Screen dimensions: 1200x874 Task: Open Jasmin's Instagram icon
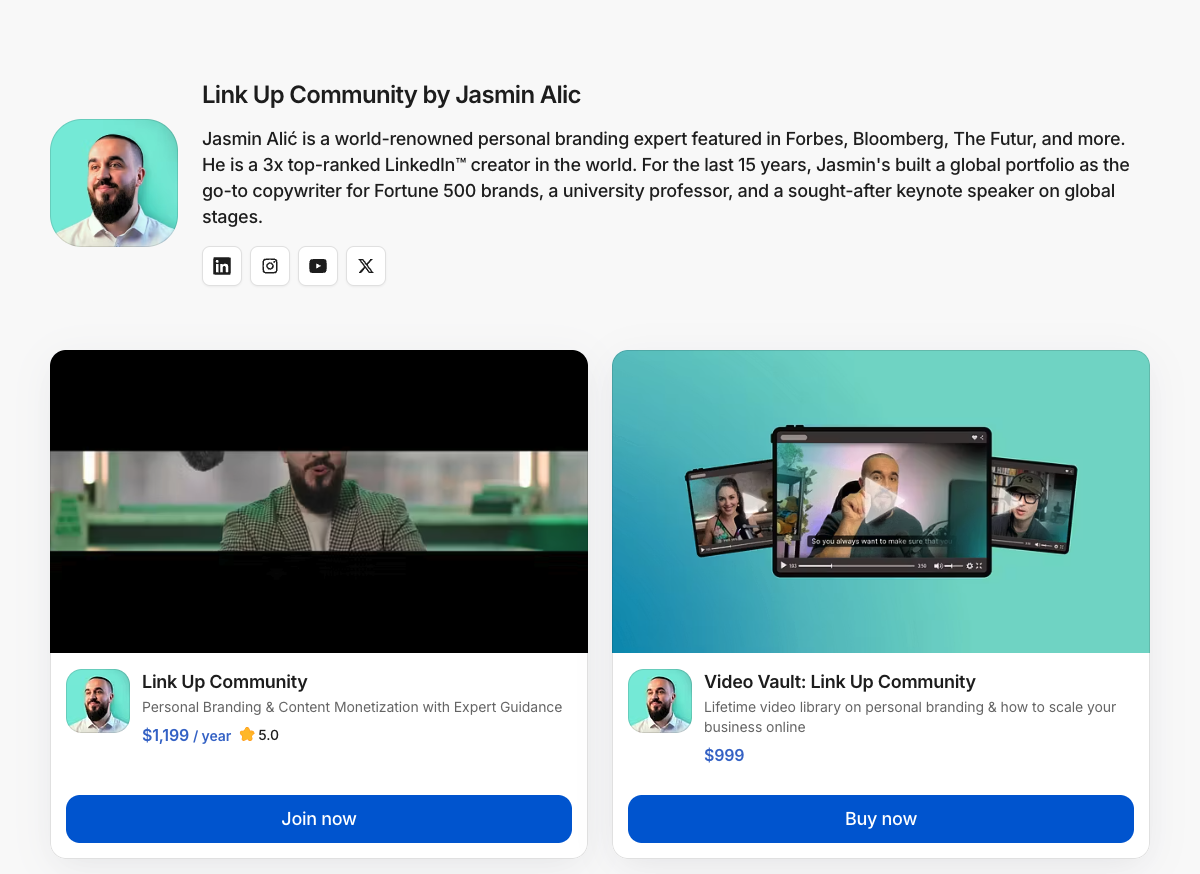tap(270, 266)
